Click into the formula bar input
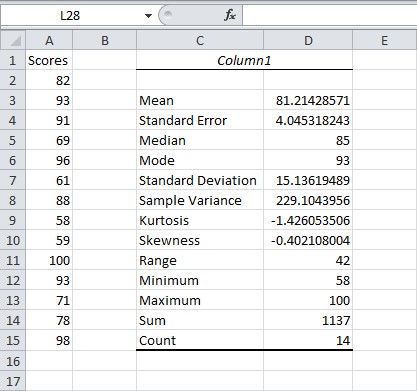This screenshot has width=417, height=391. (330, 15)
